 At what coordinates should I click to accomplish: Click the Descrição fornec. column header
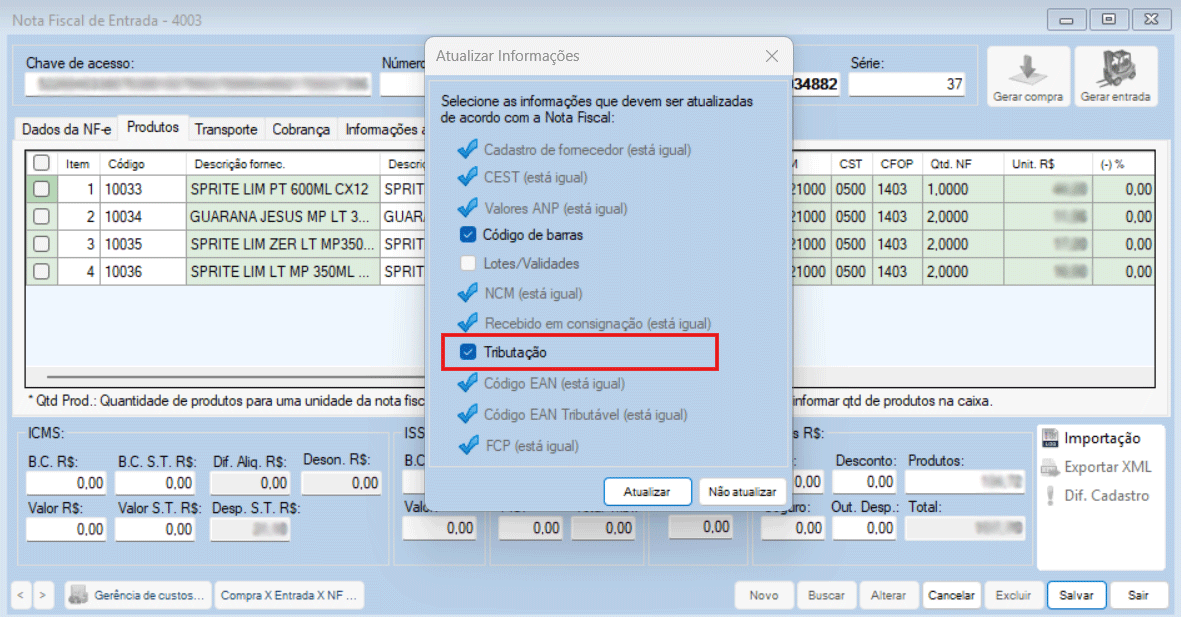coord(282,163)
